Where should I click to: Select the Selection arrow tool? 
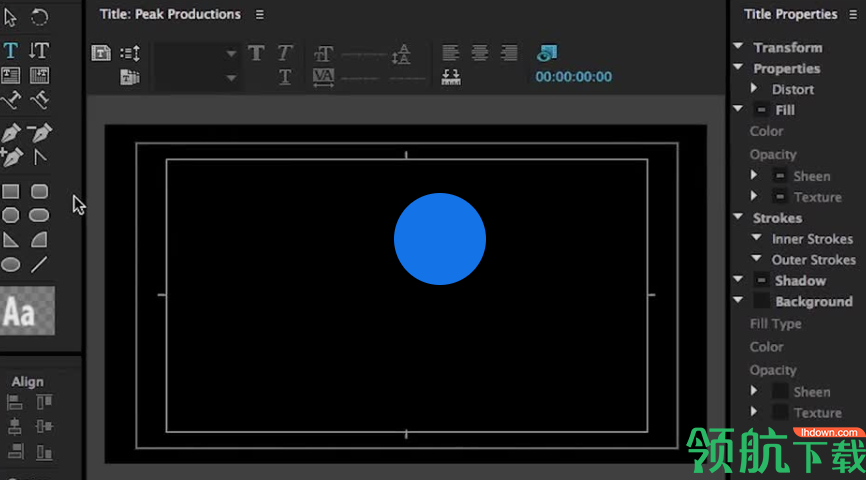(x=10, y=18)
